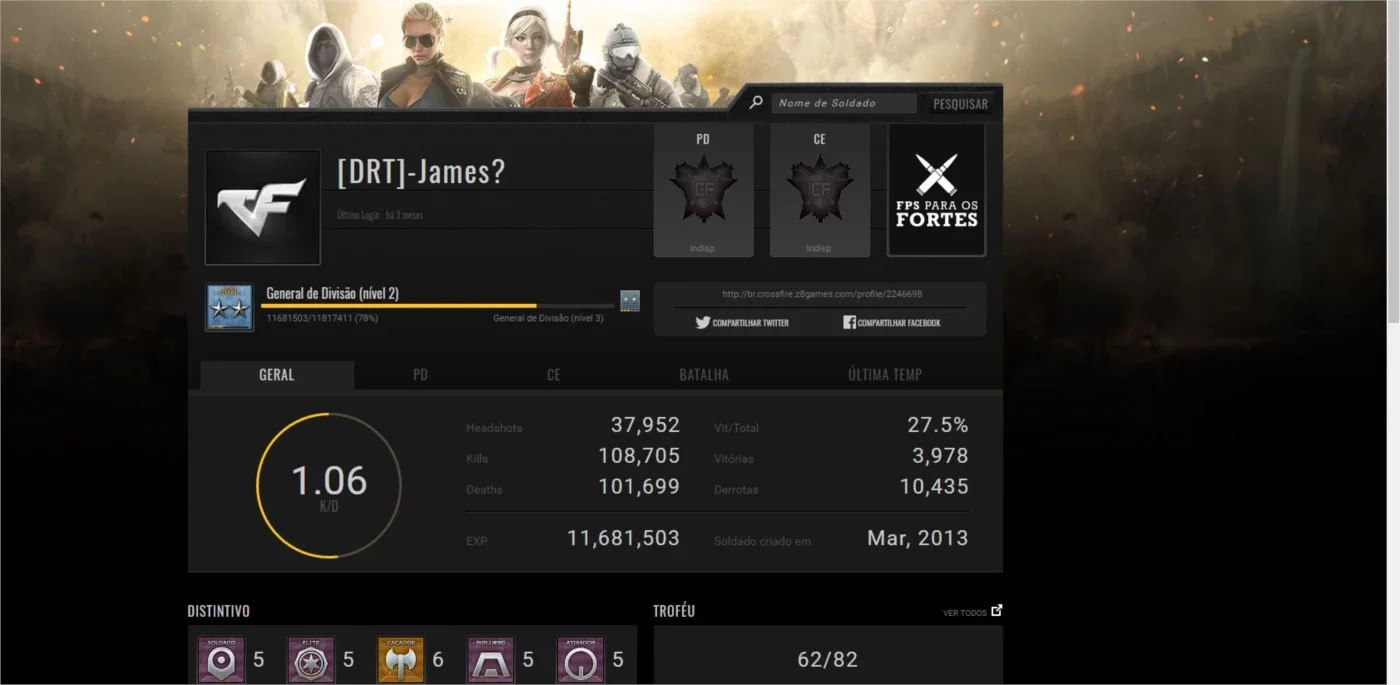Click the Atirador distinctive badge icon
Screen dimensions: 1400x685
[x=581, y=660]
